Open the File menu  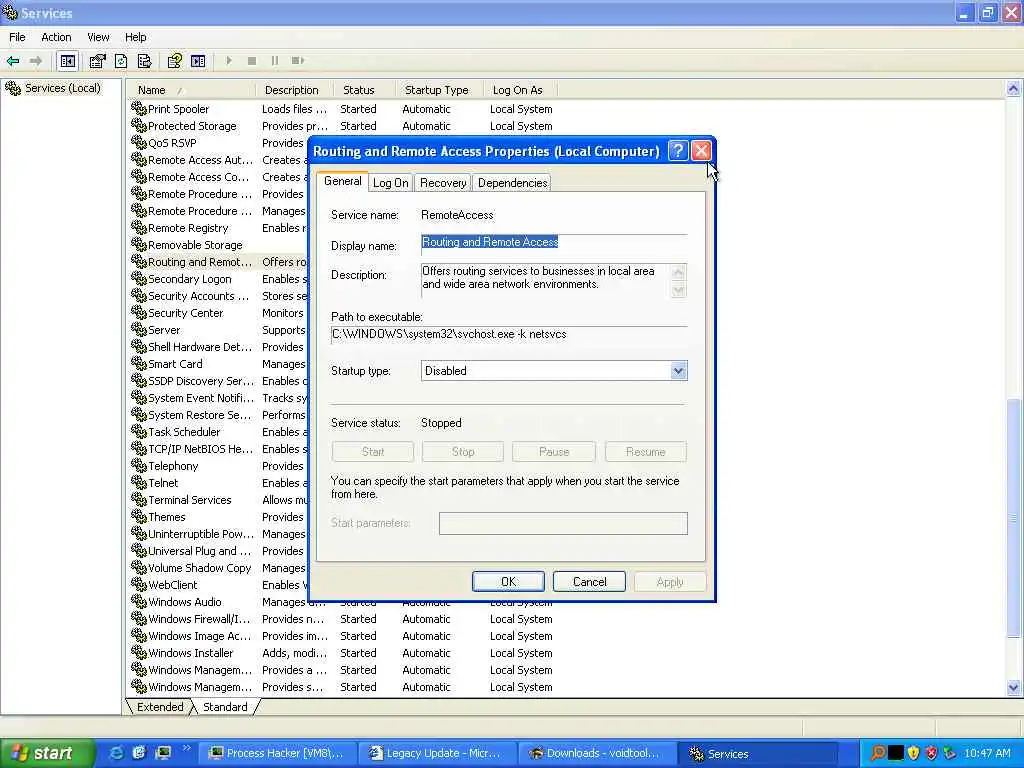(17, 37)
